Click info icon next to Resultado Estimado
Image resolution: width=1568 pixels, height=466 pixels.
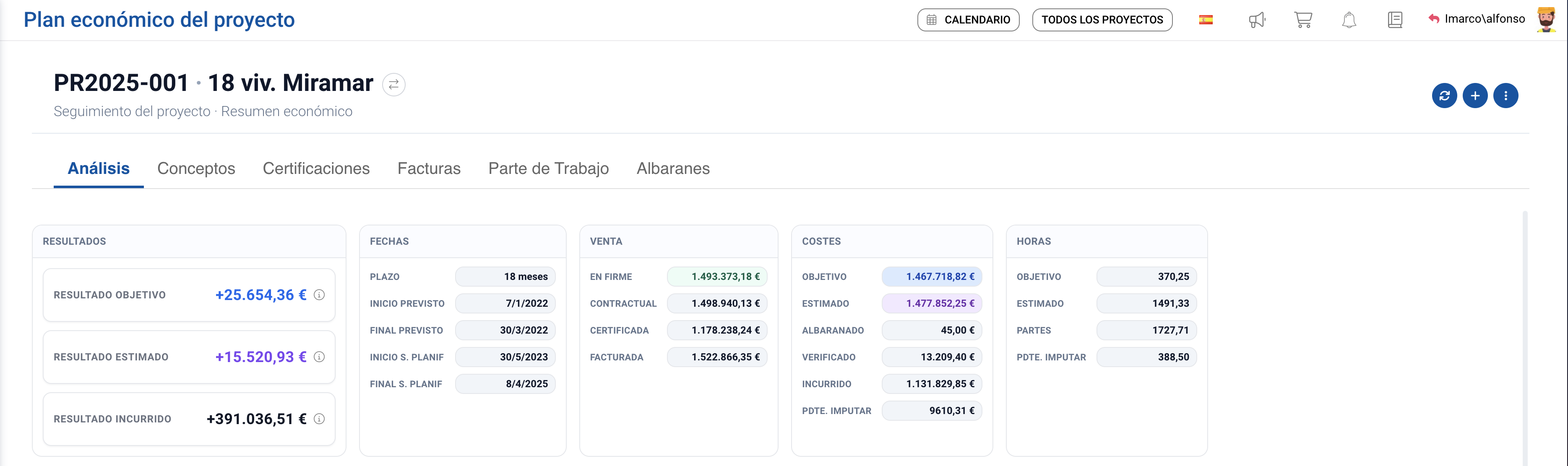pyautogui.click(x=319, y=357)
